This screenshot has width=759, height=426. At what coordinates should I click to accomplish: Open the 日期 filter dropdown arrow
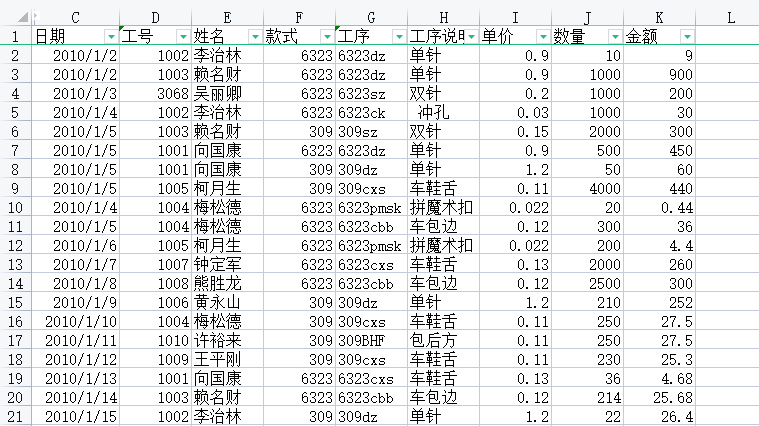(110, 37)
